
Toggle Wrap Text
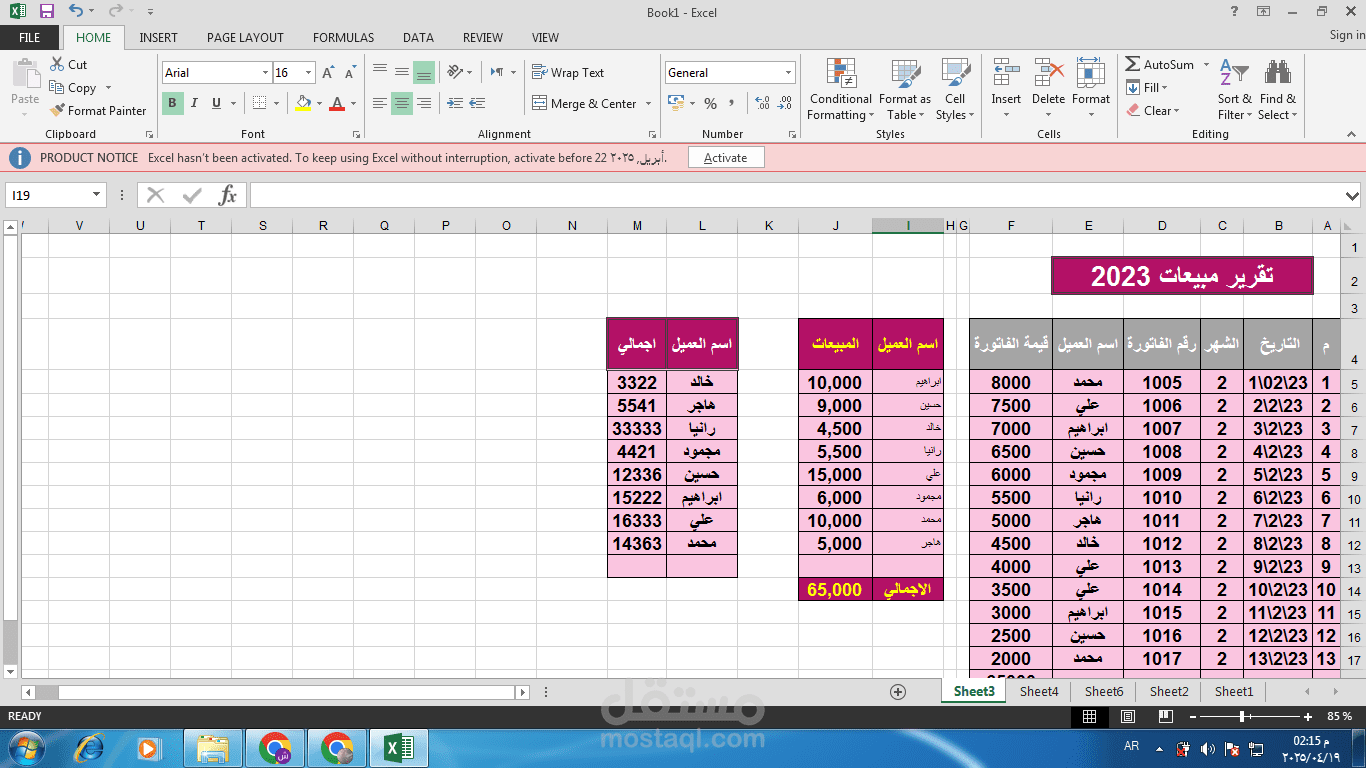click(x=568, y=73)
